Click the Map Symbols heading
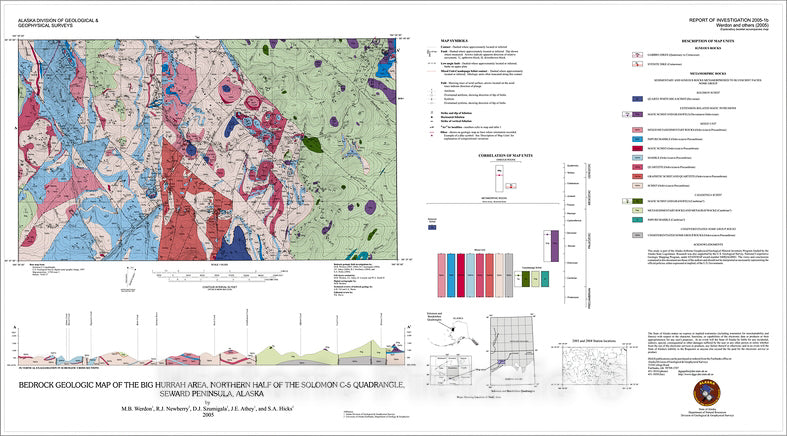Screen dimensions: 787x436 point(457,41)
